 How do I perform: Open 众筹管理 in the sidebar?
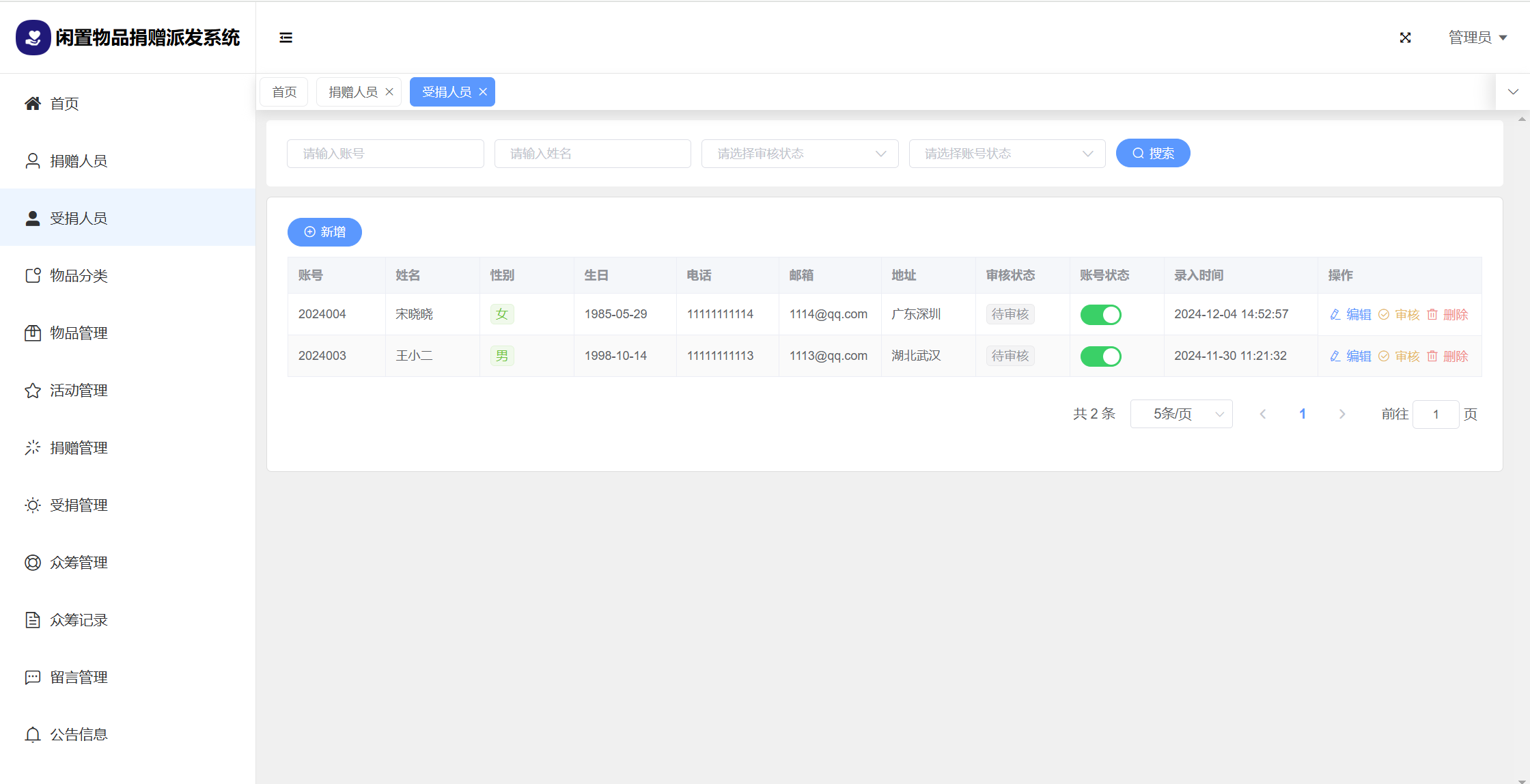(x=79, y=563)
